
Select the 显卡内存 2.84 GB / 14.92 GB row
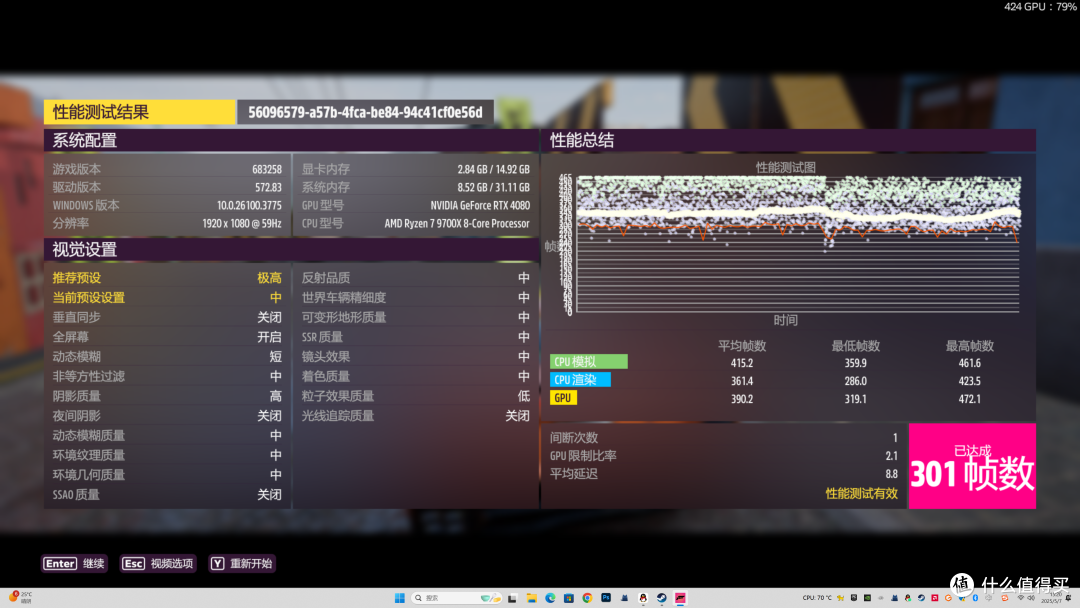tap(416, 169)
